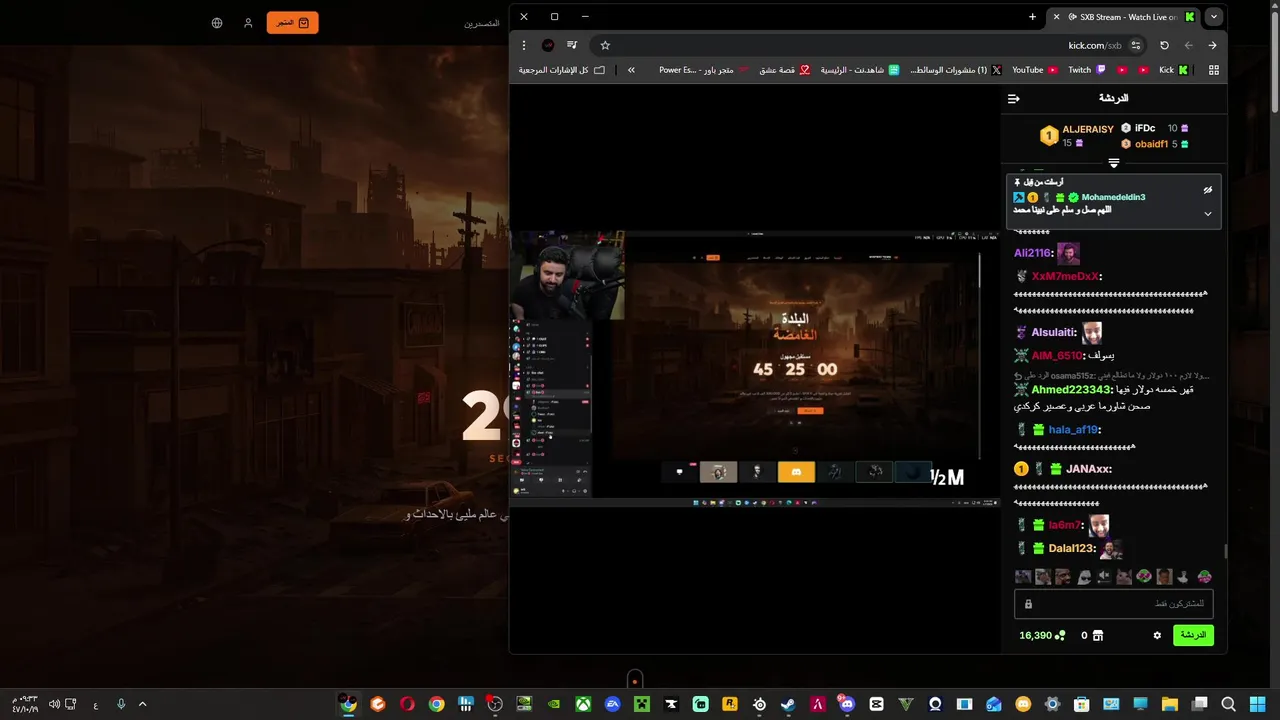The image size is (1280, 720).
Task: Click the kick.com/sxb address bar
Action: coord(870,45)
